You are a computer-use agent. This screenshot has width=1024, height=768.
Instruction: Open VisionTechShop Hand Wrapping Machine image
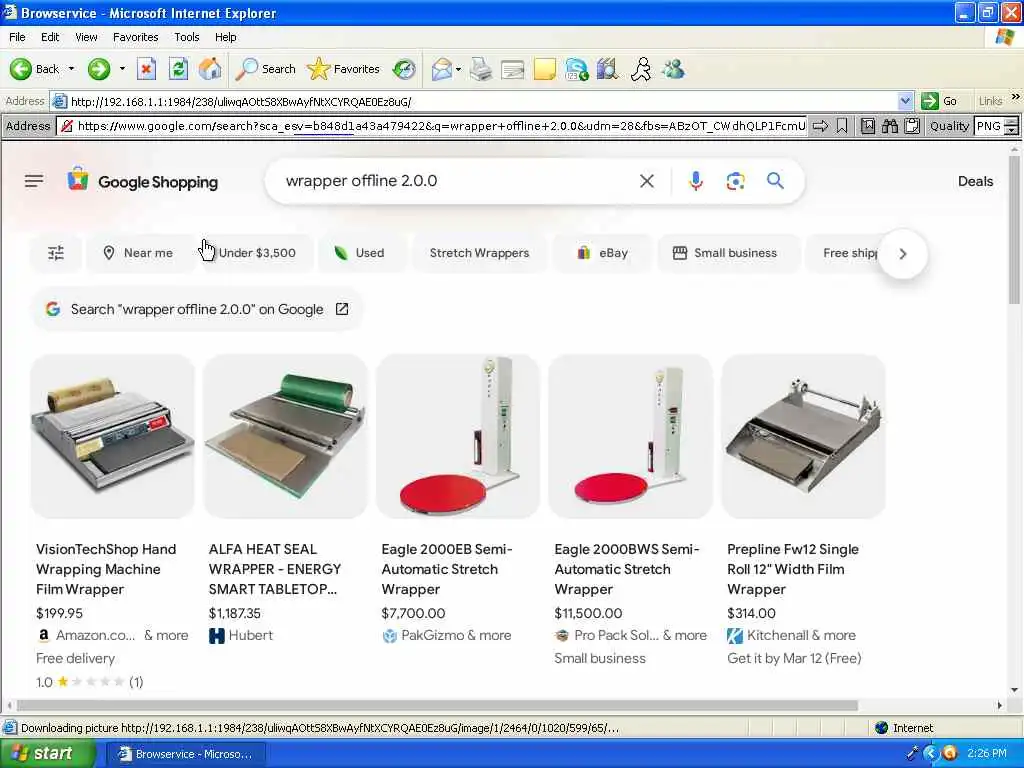[x=112, y=436]
